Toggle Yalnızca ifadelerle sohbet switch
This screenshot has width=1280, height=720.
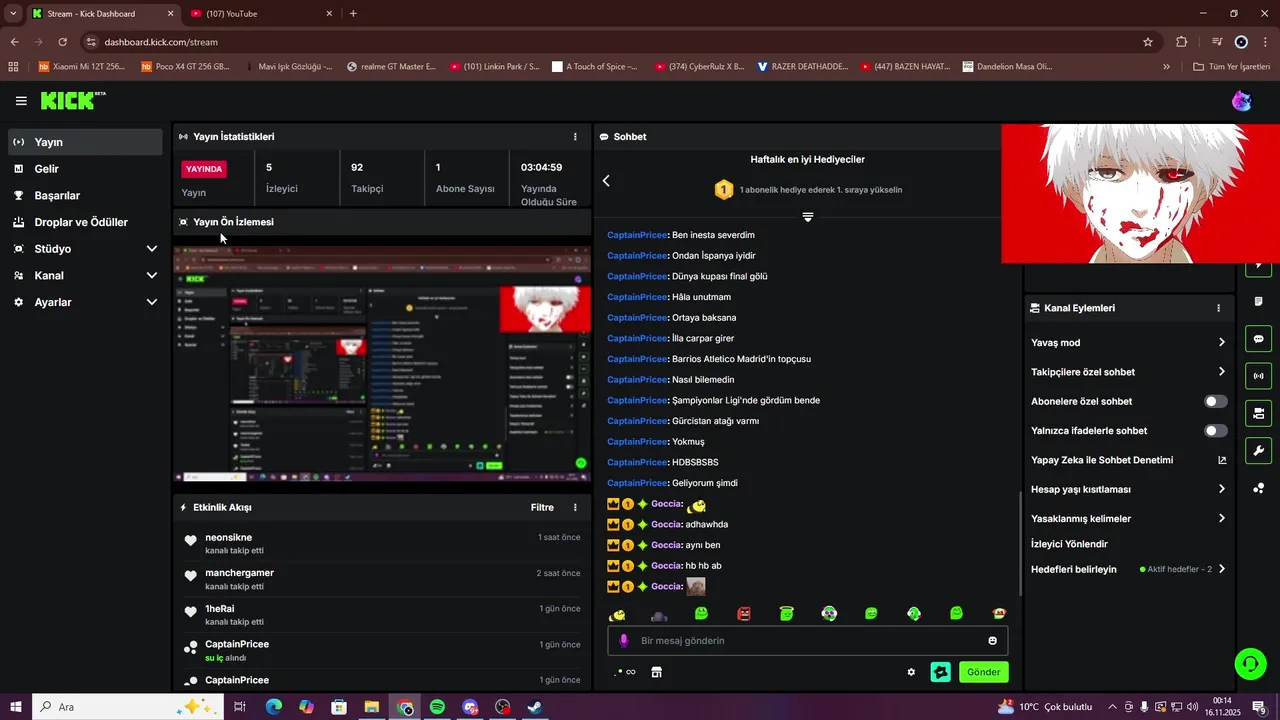pos(1216,431)
